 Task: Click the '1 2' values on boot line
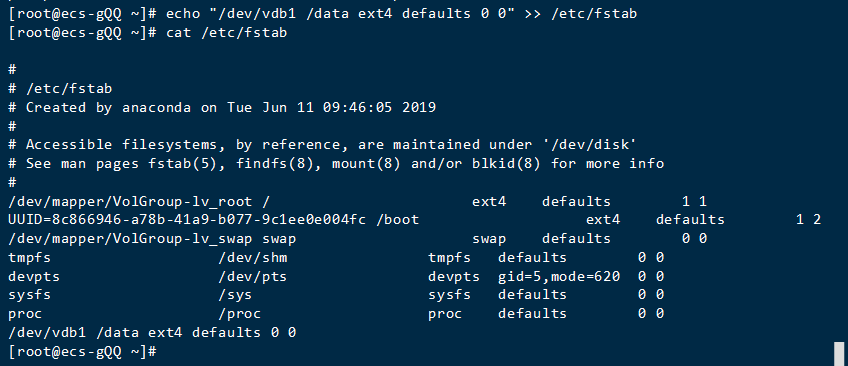(809, 219)
